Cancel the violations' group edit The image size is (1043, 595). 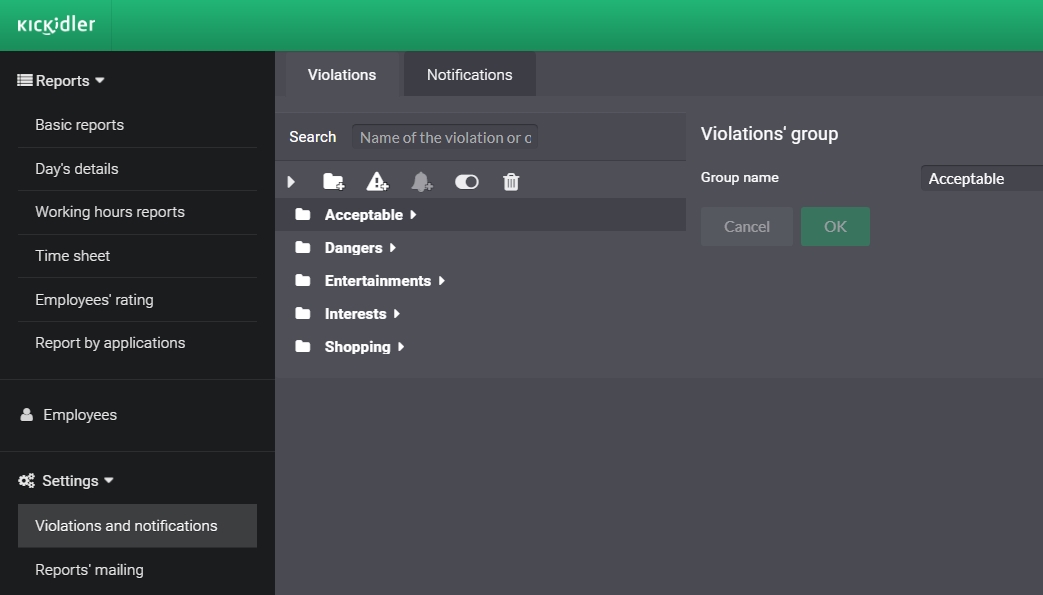click(746, 227)
